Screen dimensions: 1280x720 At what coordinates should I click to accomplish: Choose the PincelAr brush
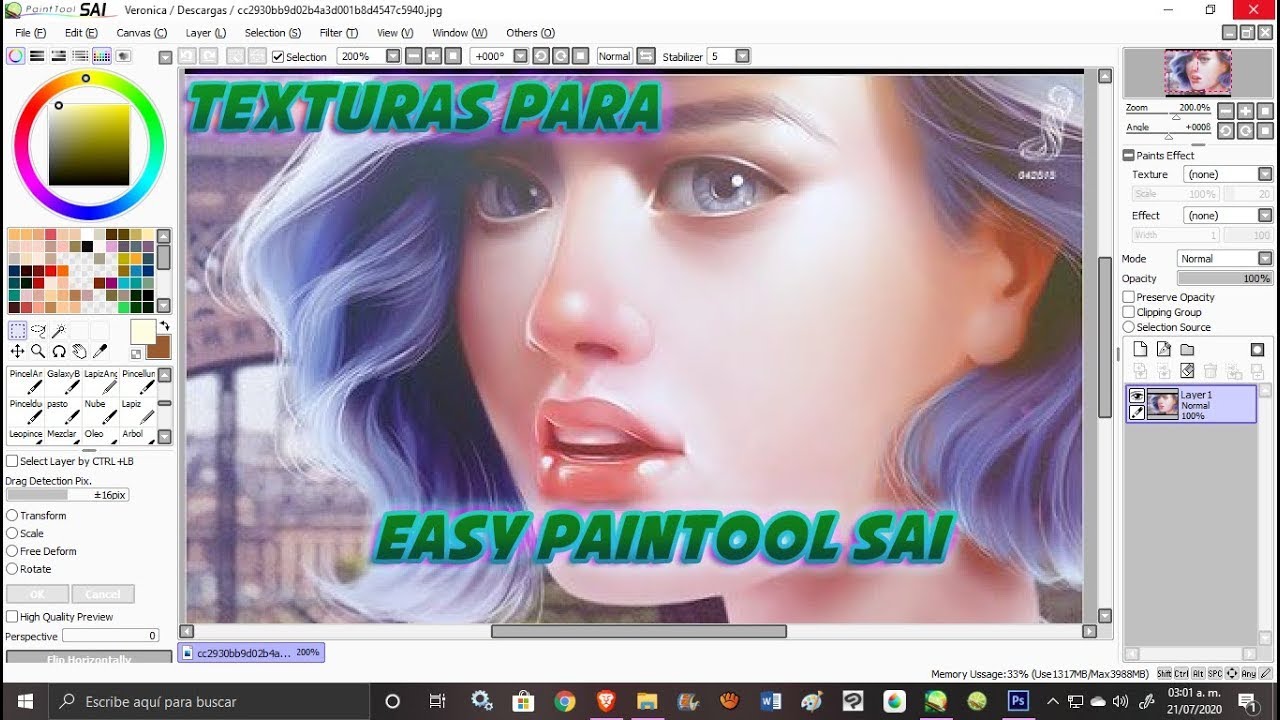(26, 381)
